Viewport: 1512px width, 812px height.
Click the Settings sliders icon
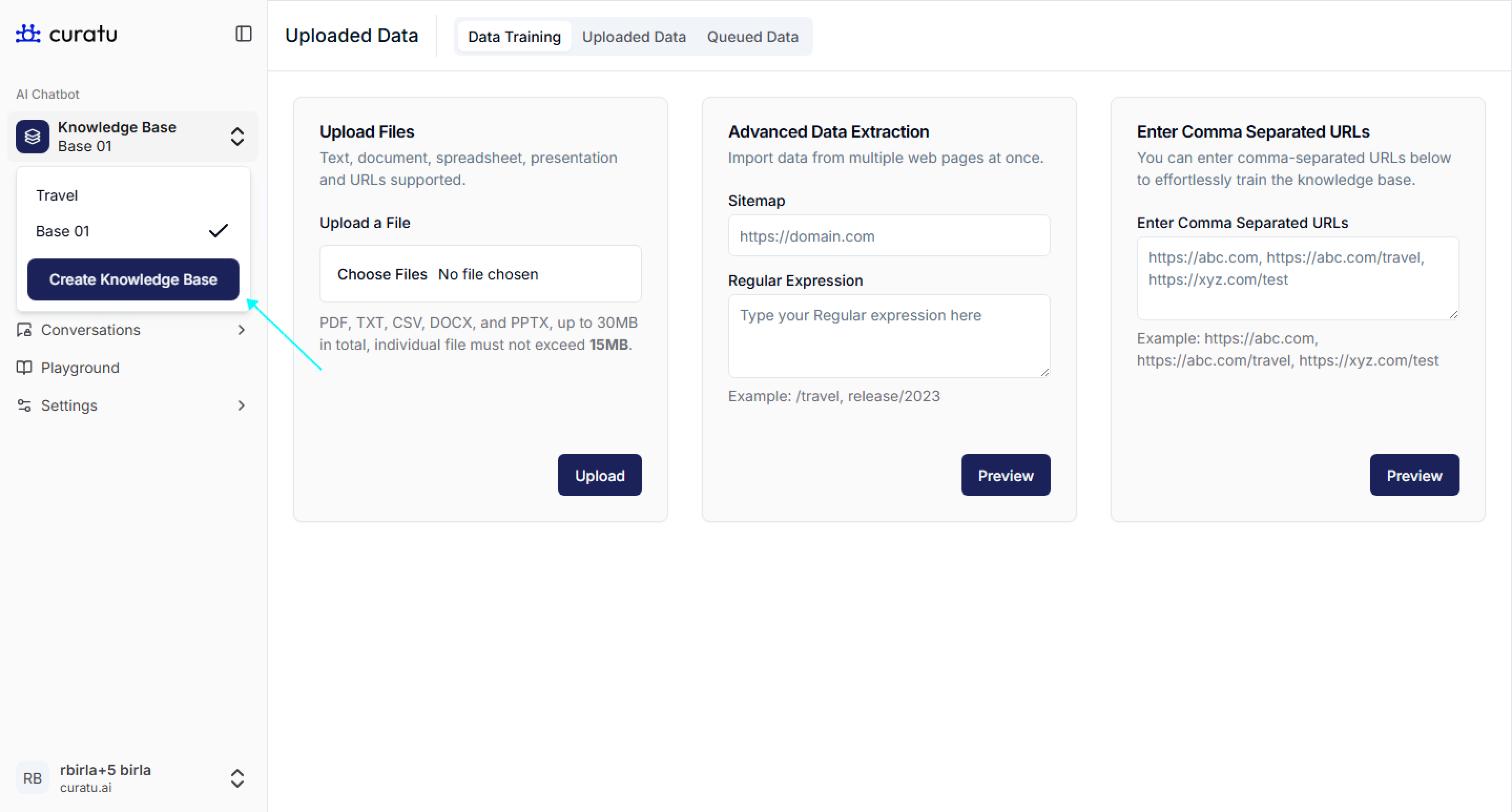[x=24, y=405]
